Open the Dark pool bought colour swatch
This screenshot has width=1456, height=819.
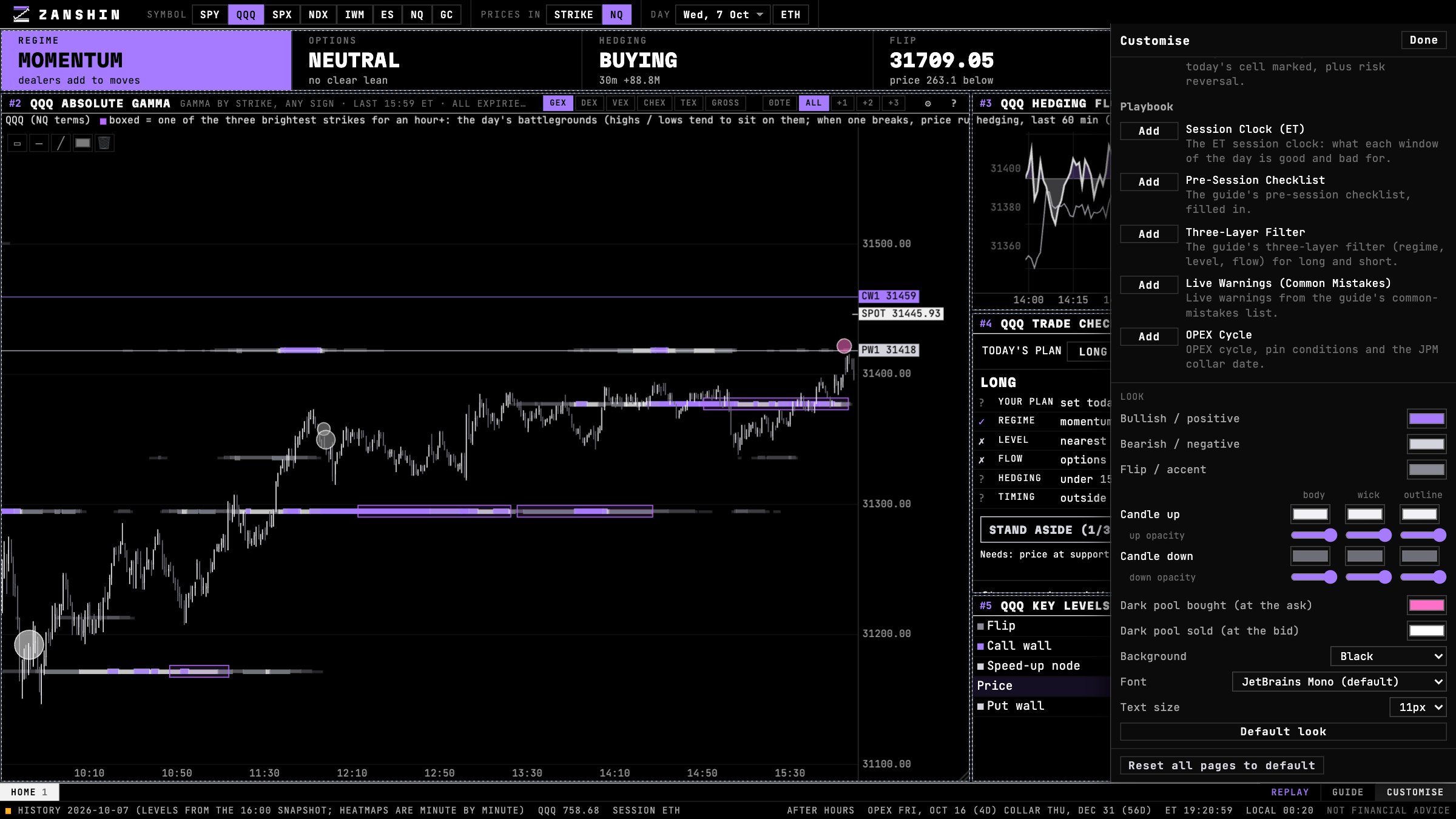tap(1426, 605)
